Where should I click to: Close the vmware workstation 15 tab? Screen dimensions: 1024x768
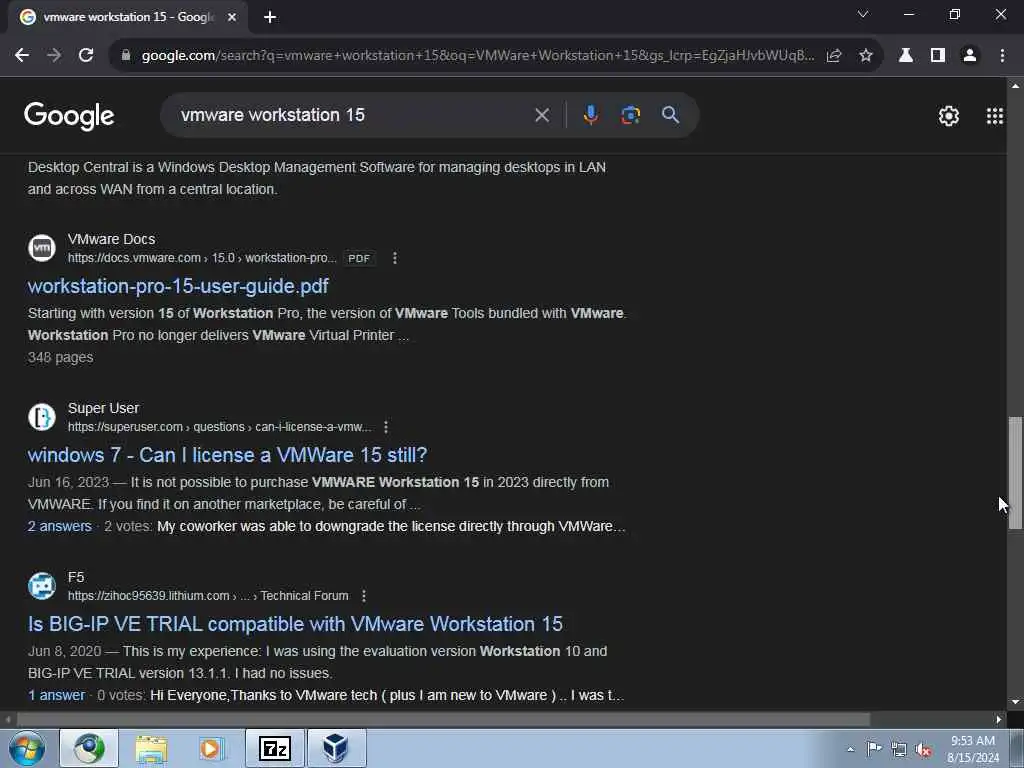232,17
